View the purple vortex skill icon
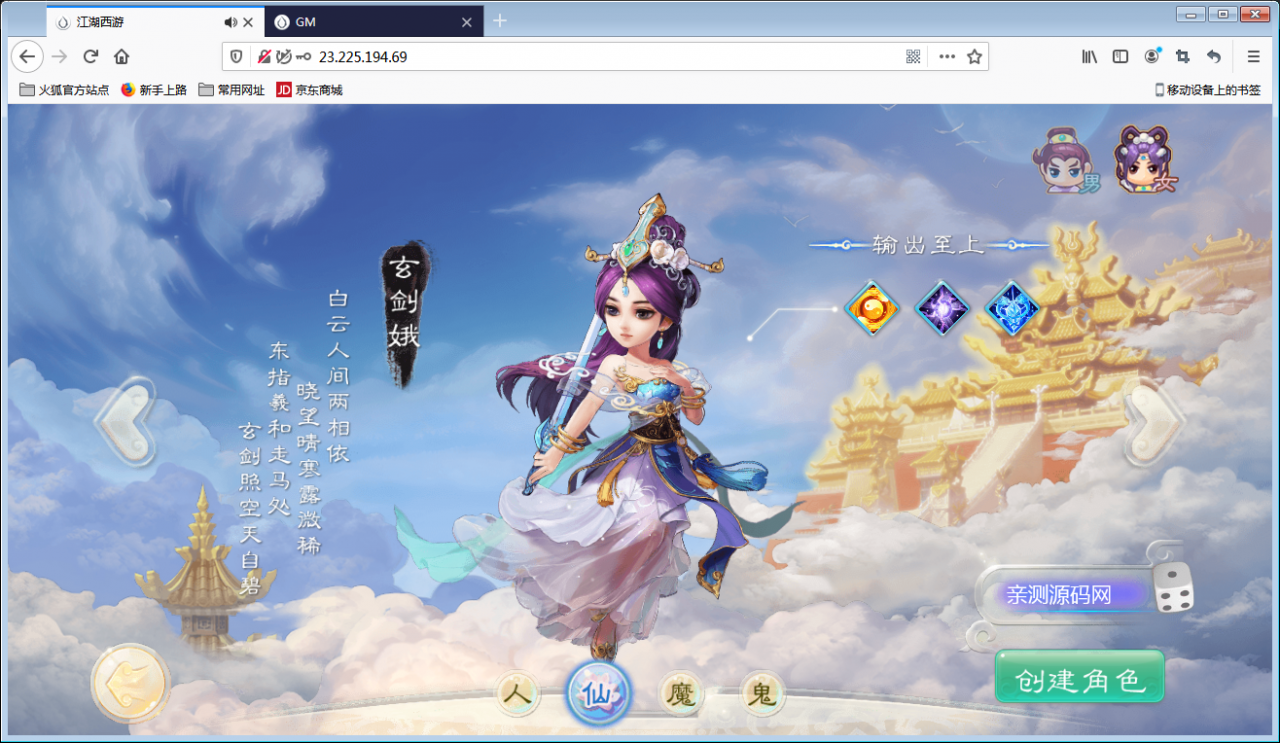The width and height of the screenshot is (1280, 743). point(940,309)
